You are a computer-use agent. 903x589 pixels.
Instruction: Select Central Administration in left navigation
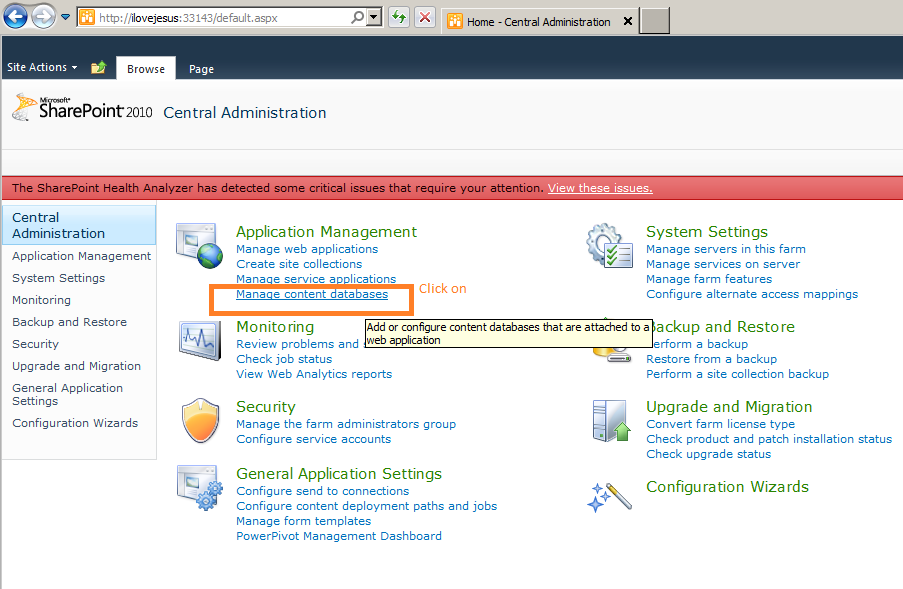click(x=79, y=225)
